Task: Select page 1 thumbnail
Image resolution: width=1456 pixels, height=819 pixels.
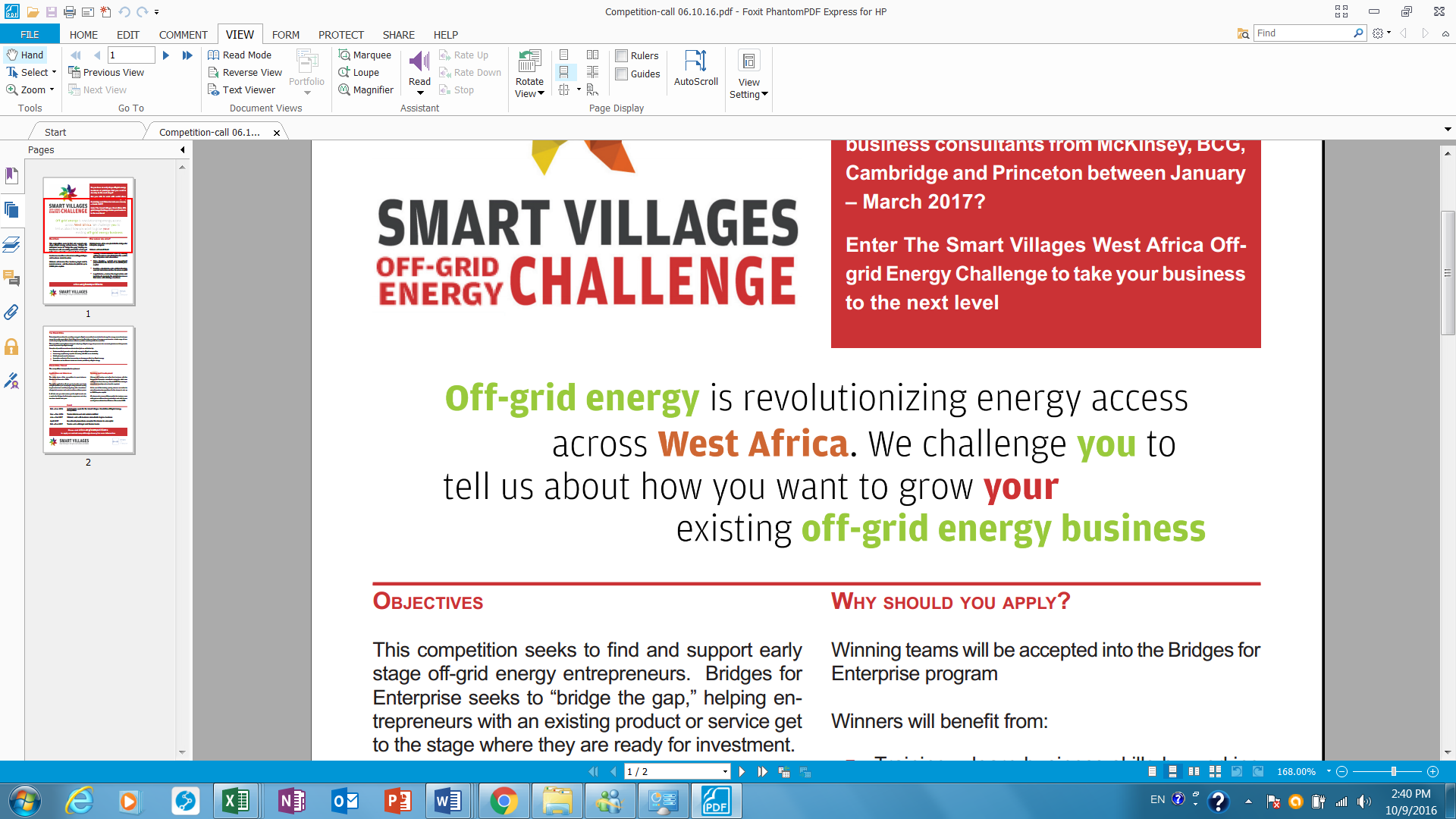Action: 89,241
